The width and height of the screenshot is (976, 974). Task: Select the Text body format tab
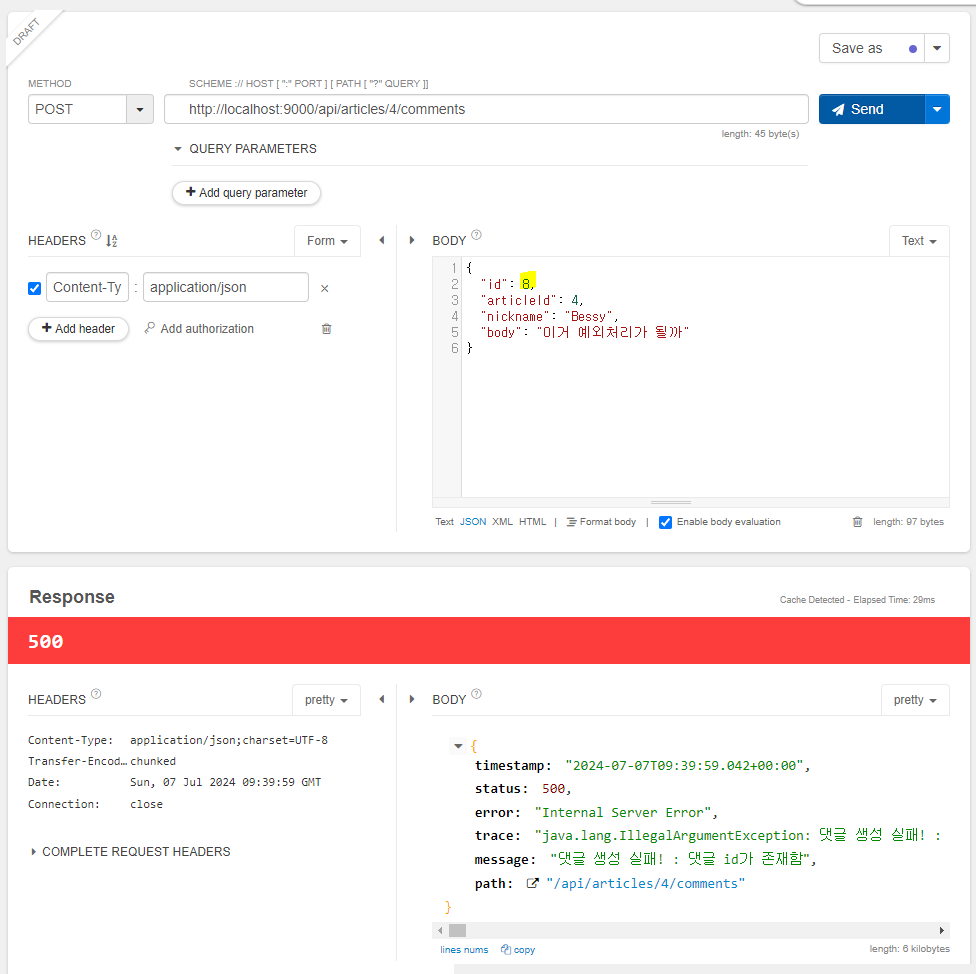(444, 522)
